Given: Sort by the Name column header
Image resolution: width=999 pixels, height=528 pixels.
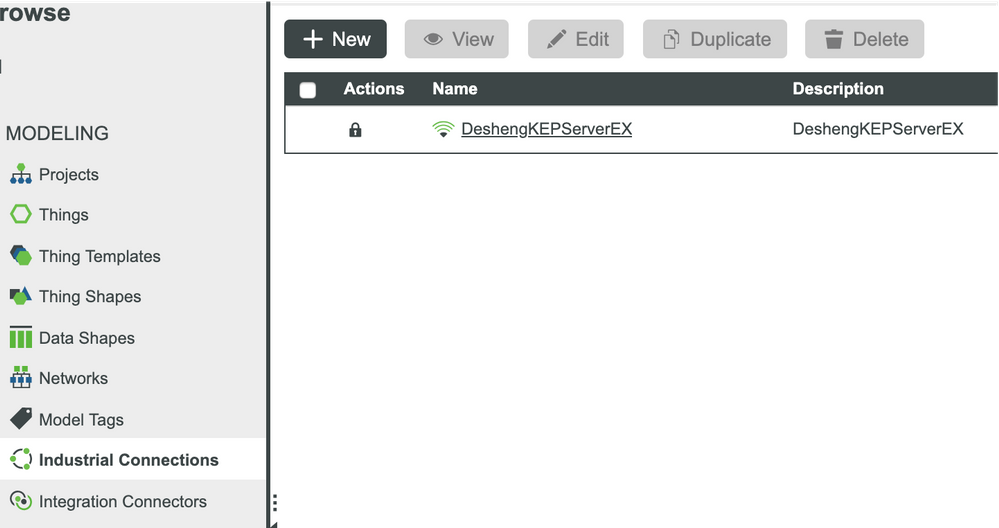Looking at the screenshot, I should click(x=455, y=89).
